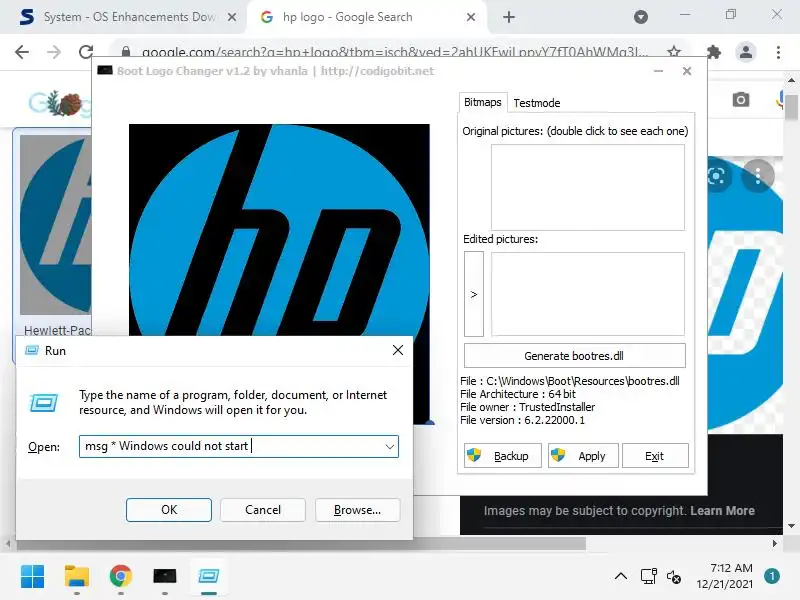
Task: Open a new Chrome tab with plus button
Action: pyautogui.click(x=509, y=17)
